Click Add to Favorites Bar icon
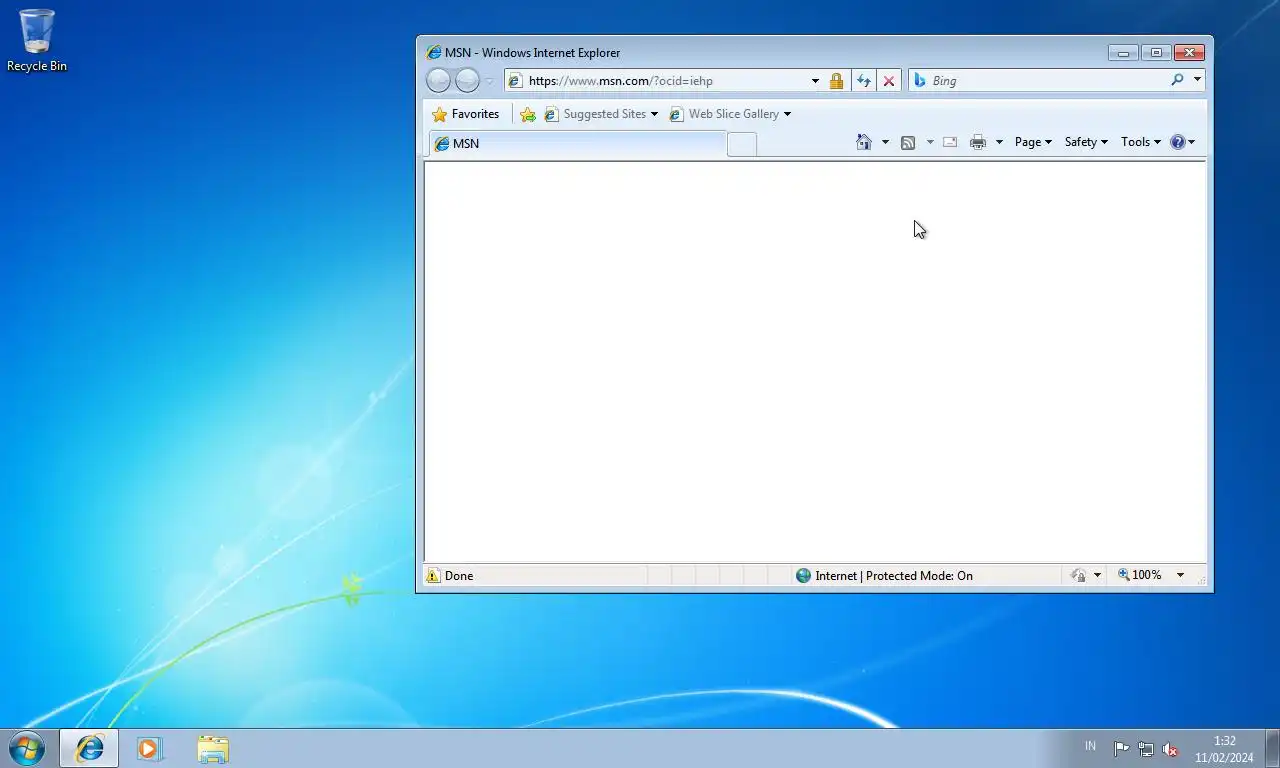The width and height of the screenshot is (1280, 768). click(x=528, y=114)
